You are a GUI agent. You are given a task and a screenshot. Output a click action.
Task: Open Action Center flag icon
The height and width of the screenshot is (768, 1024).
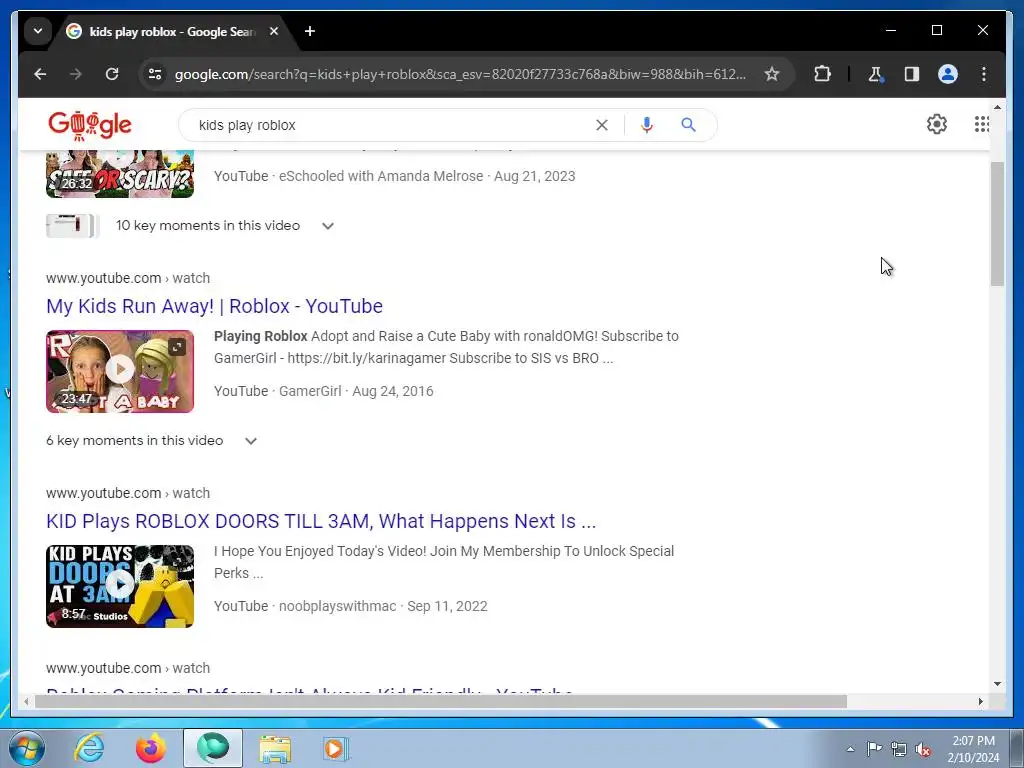click(874, 748)
